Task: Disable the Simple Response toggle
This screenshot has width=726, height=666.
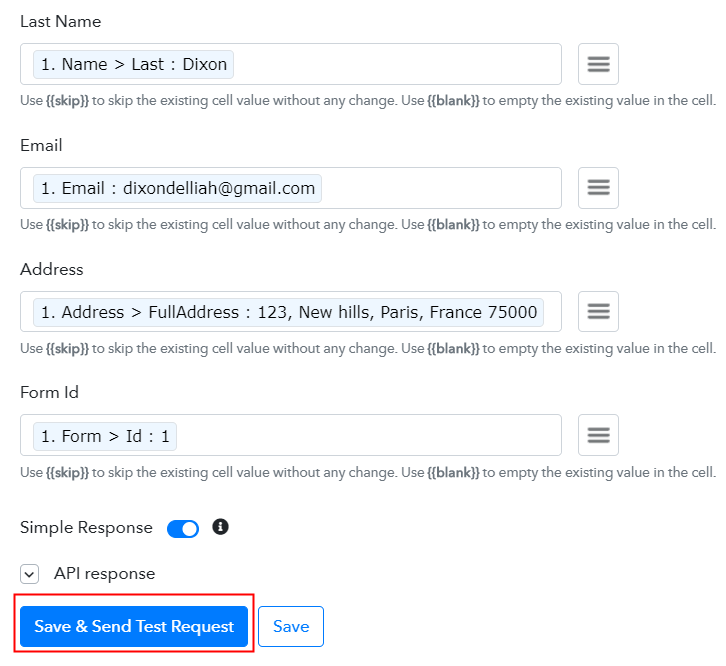Action: [x=183, y=528]
